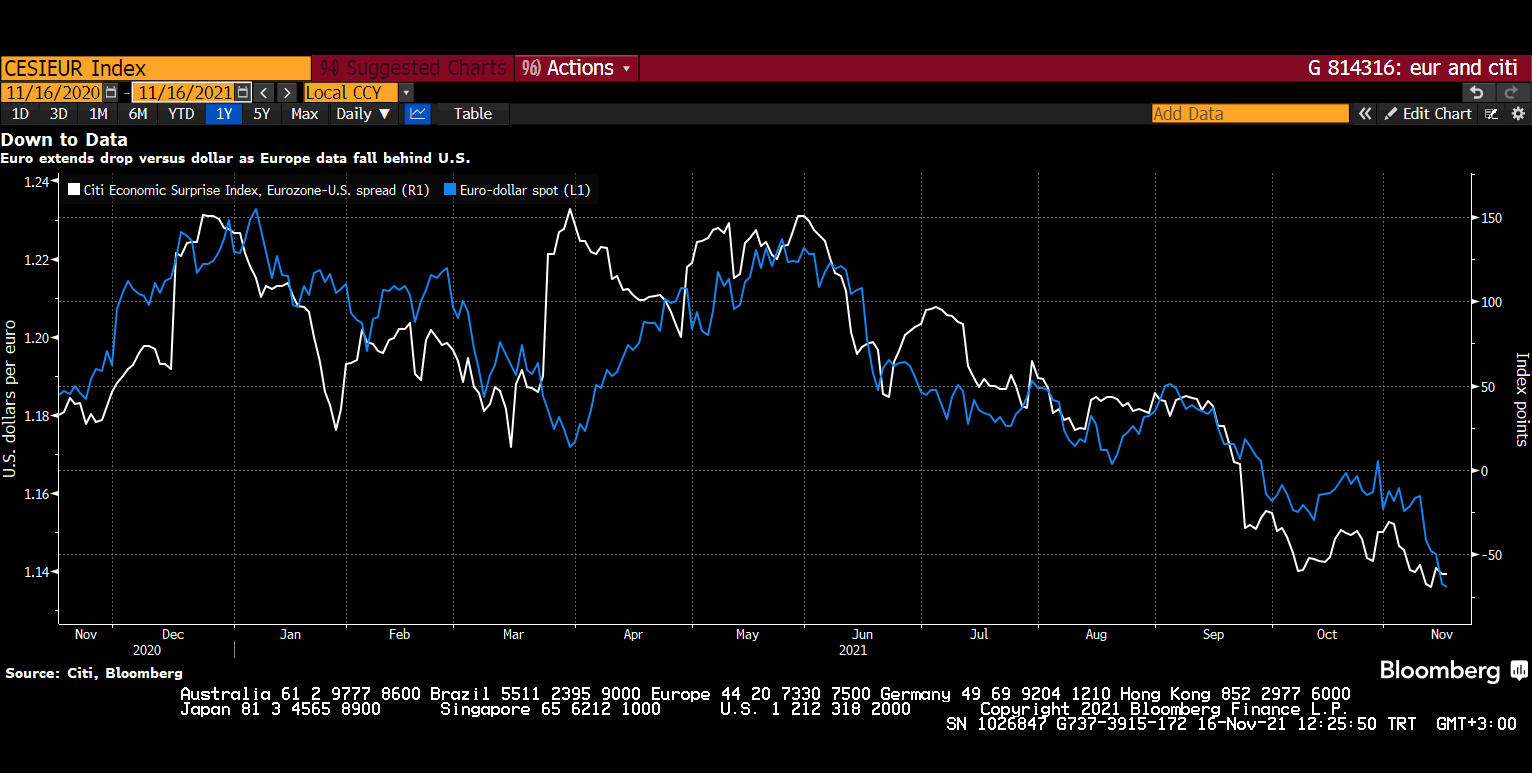1532x773 pixels.
Task: Click the Local CCY currency field
Action: [x=351, y=92]
